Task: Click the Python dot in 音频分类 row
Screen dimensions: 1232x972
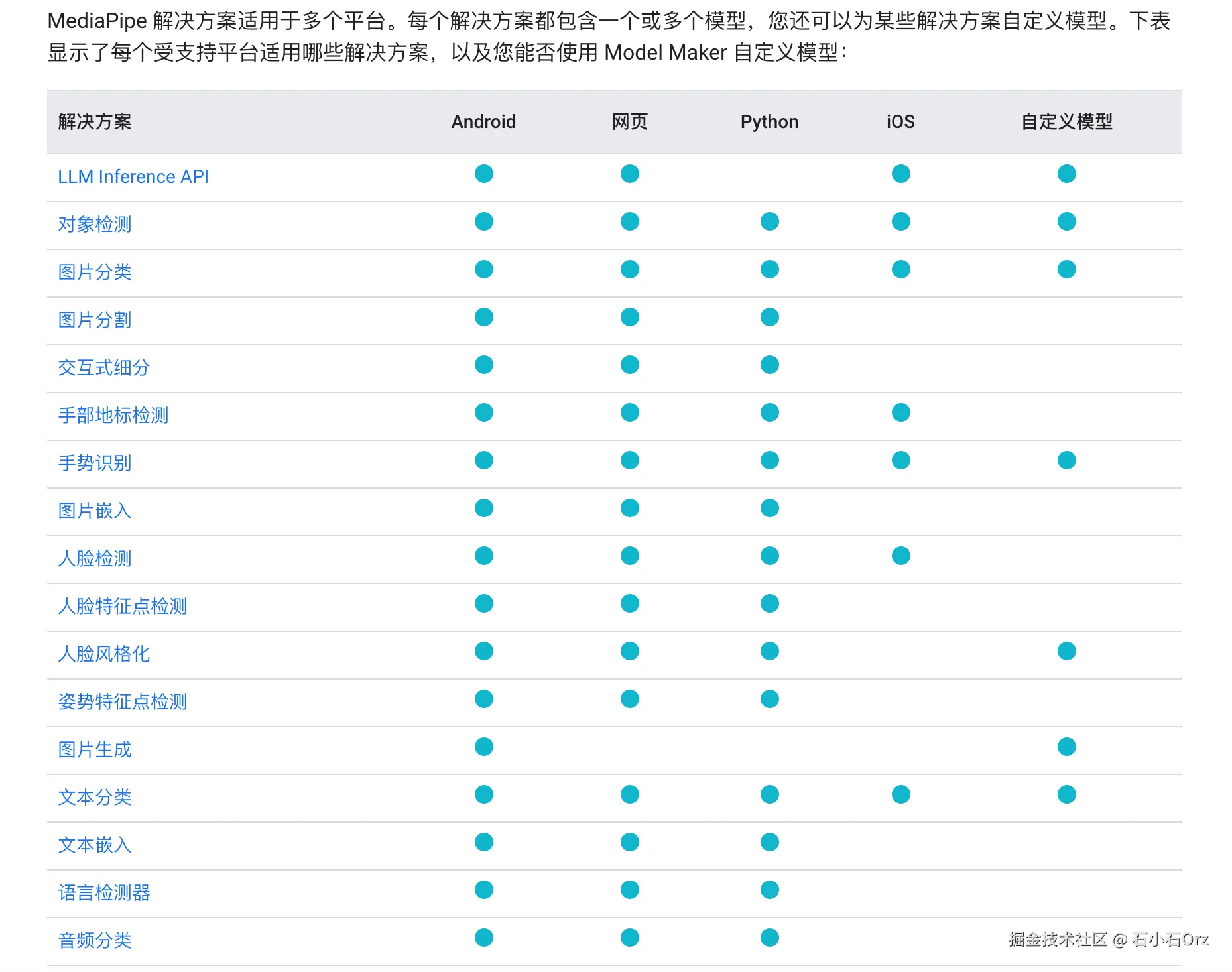Action: (x=770, y=938)
